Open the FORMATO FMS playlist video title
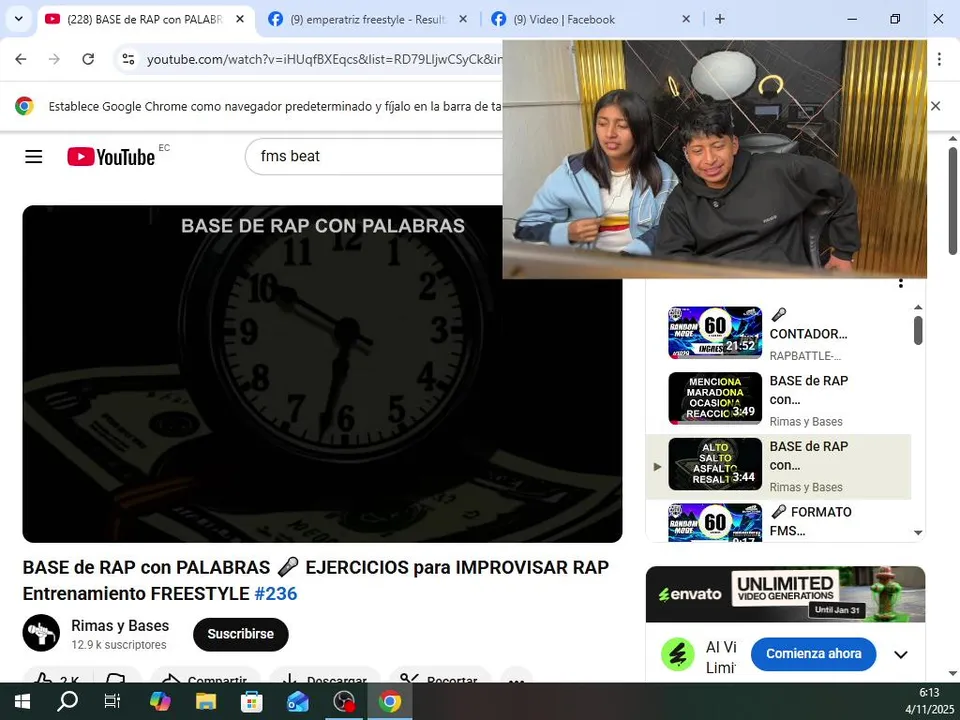Image resolution: width=960 pixels, height=720 pixels. [x=811, y=521]
